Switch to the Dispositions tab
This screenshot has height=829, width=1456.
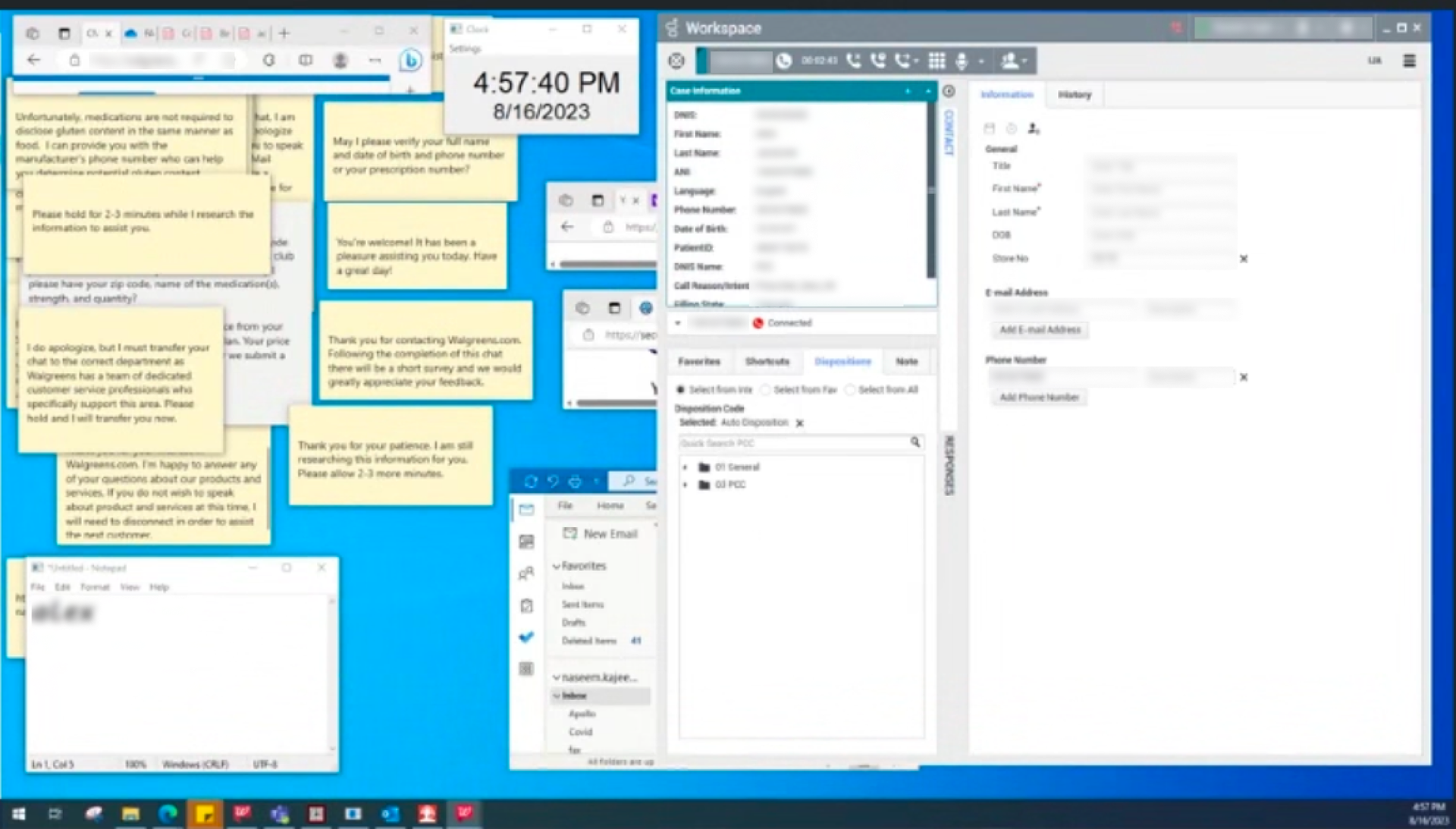pos(843,362)
